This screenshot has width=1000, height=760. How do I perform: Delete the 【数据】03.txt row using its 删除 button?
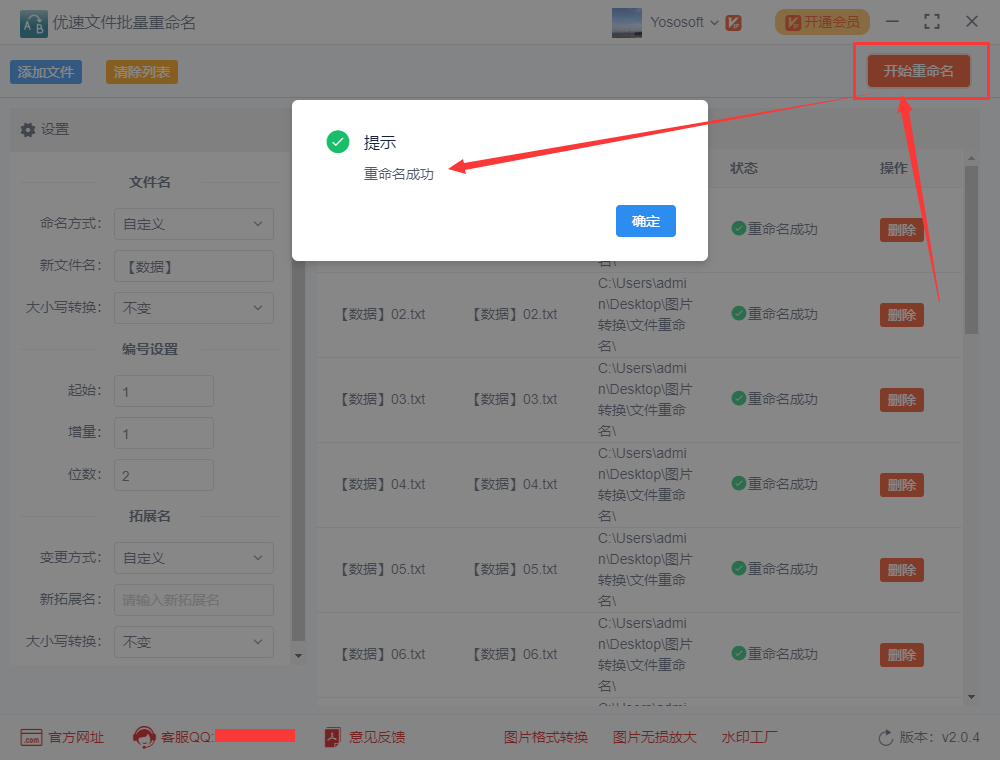click(x=901, y=399)
